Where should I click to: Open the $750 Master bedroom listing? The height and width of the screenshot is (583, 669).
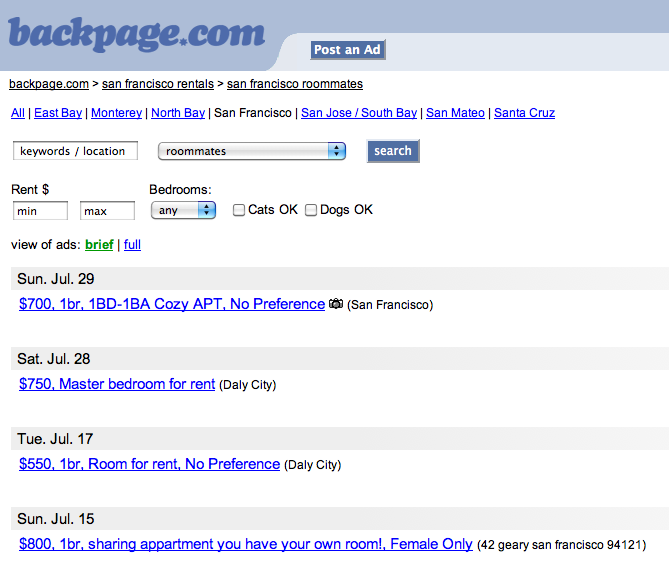click(117, 384)
